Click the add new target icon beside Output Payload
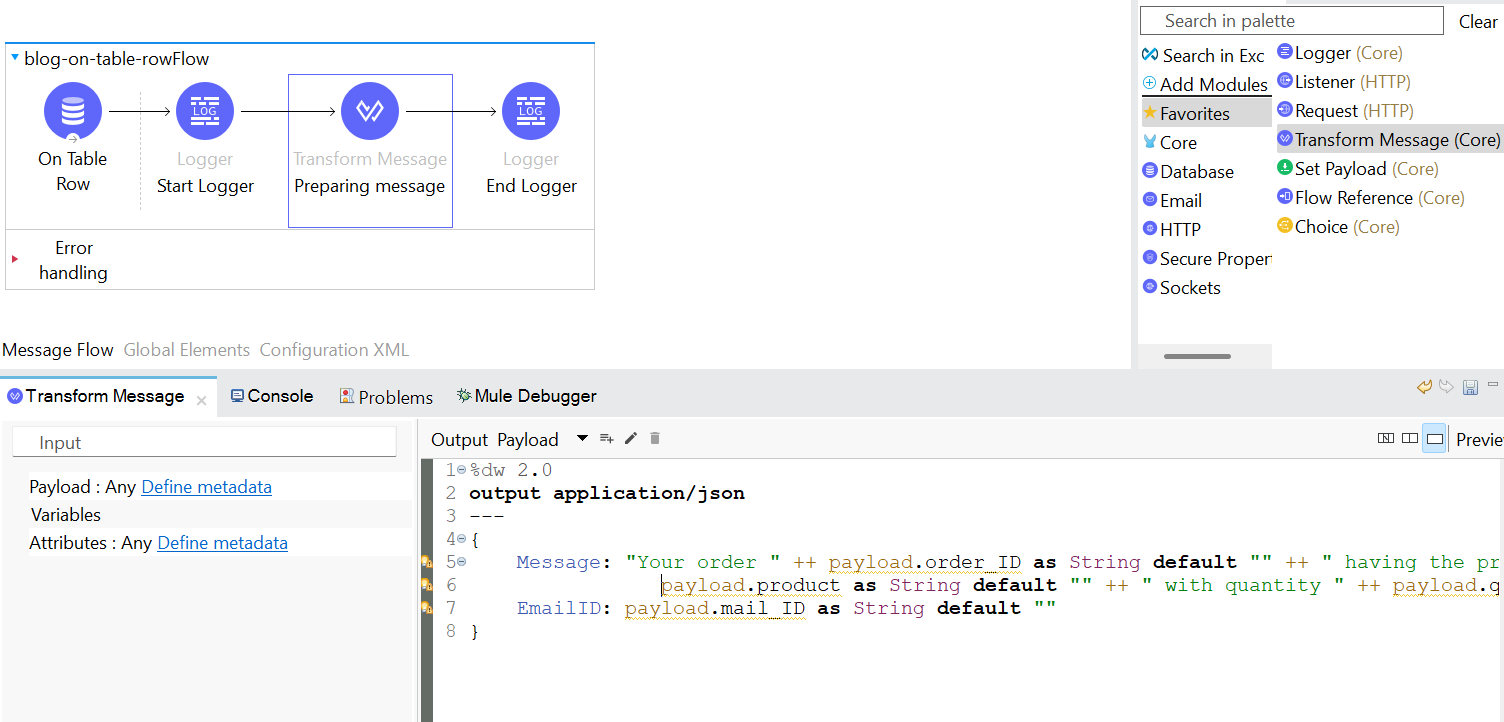This screenshot has width=1504, height=722. 606,439
